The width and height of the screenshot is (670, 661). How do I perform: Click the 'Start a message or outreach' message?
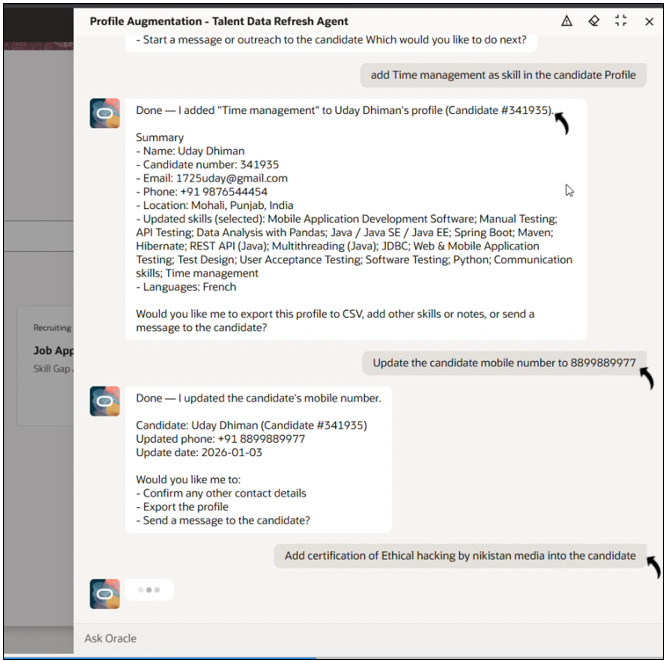tap(331, 41)
